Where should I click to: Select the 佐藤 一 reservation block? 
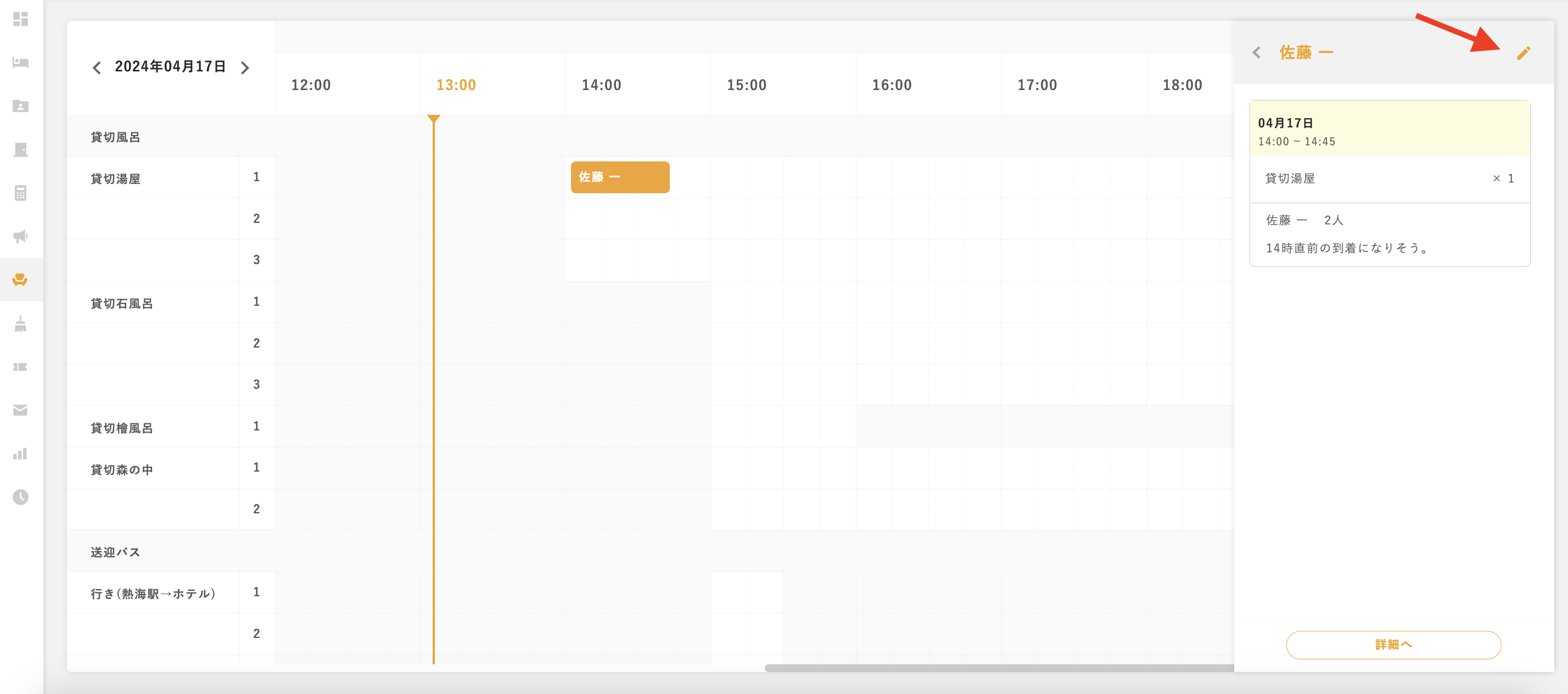pos(620,177)
